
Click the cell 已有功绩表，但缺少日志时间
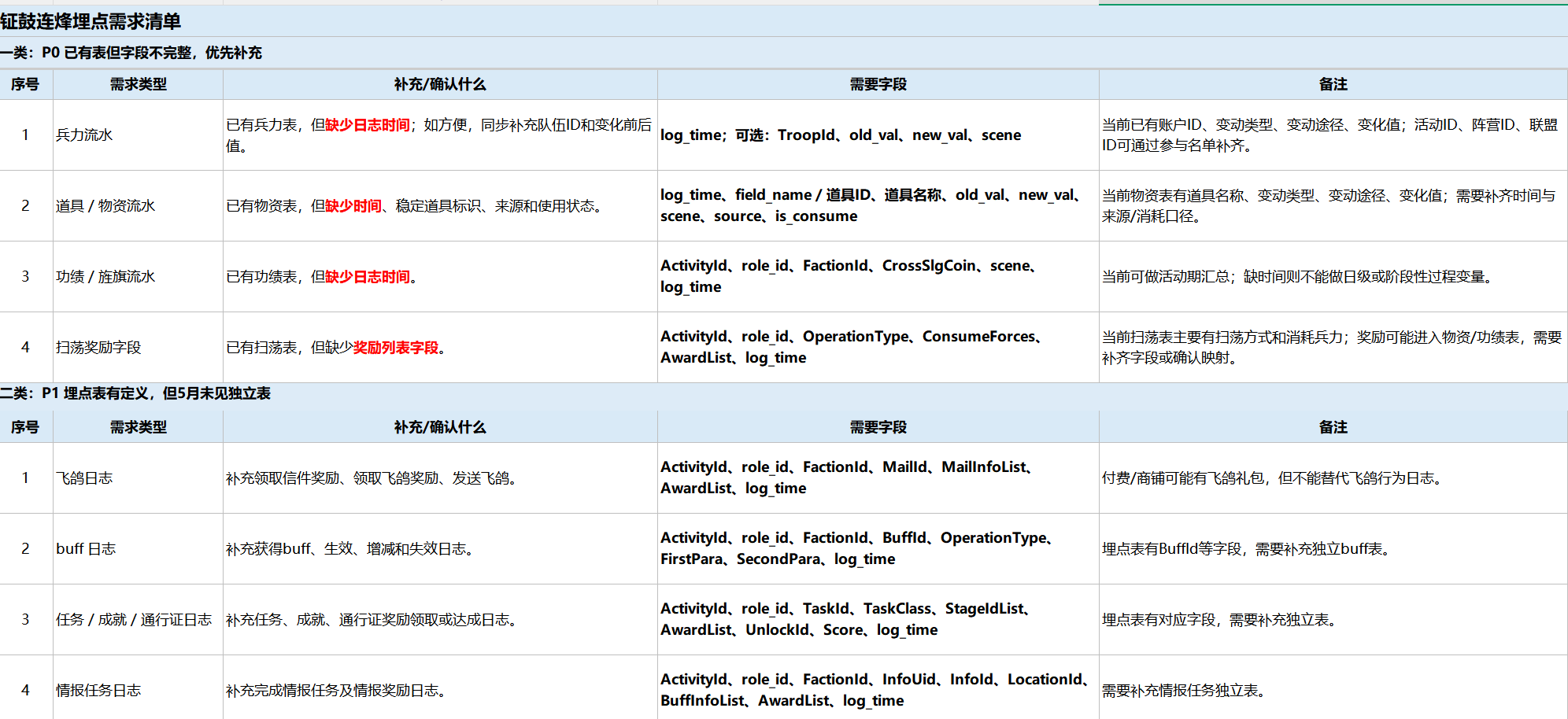point(440,277)
